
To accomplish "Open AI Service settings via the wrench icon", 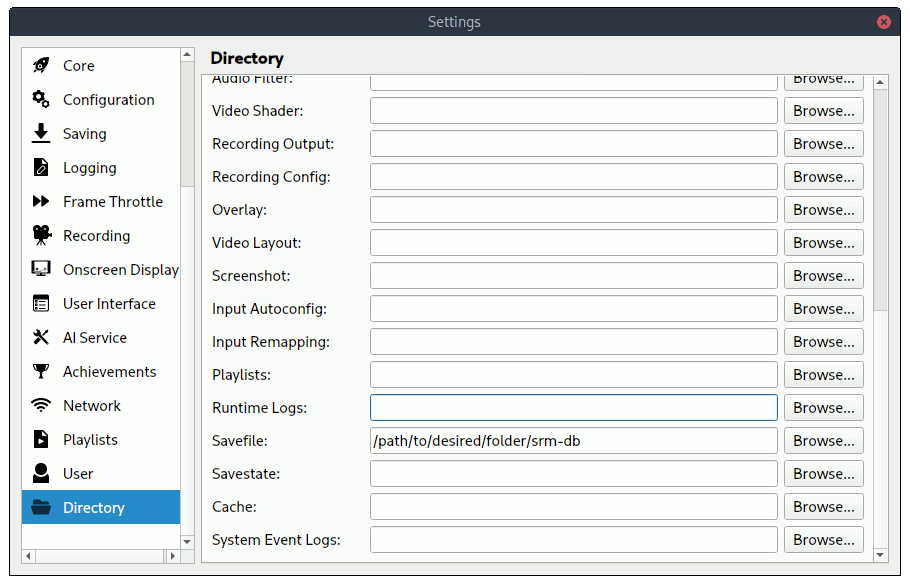I will (42, 337).
